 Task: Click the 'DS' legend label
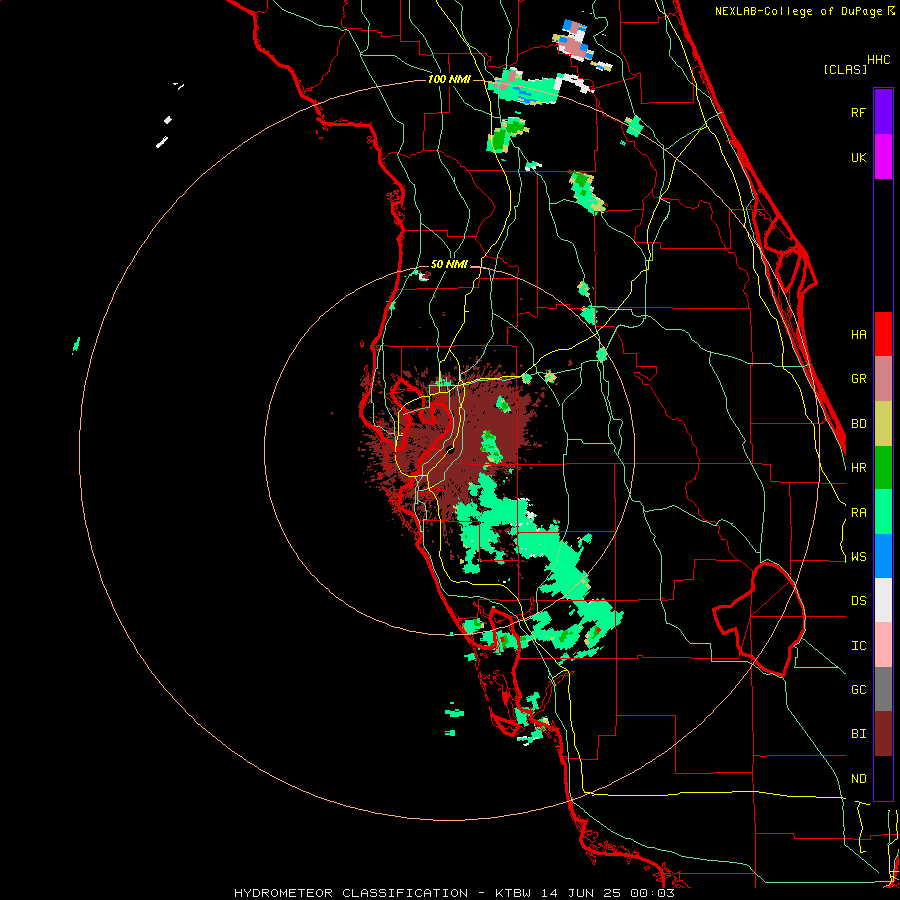[858, 601]
